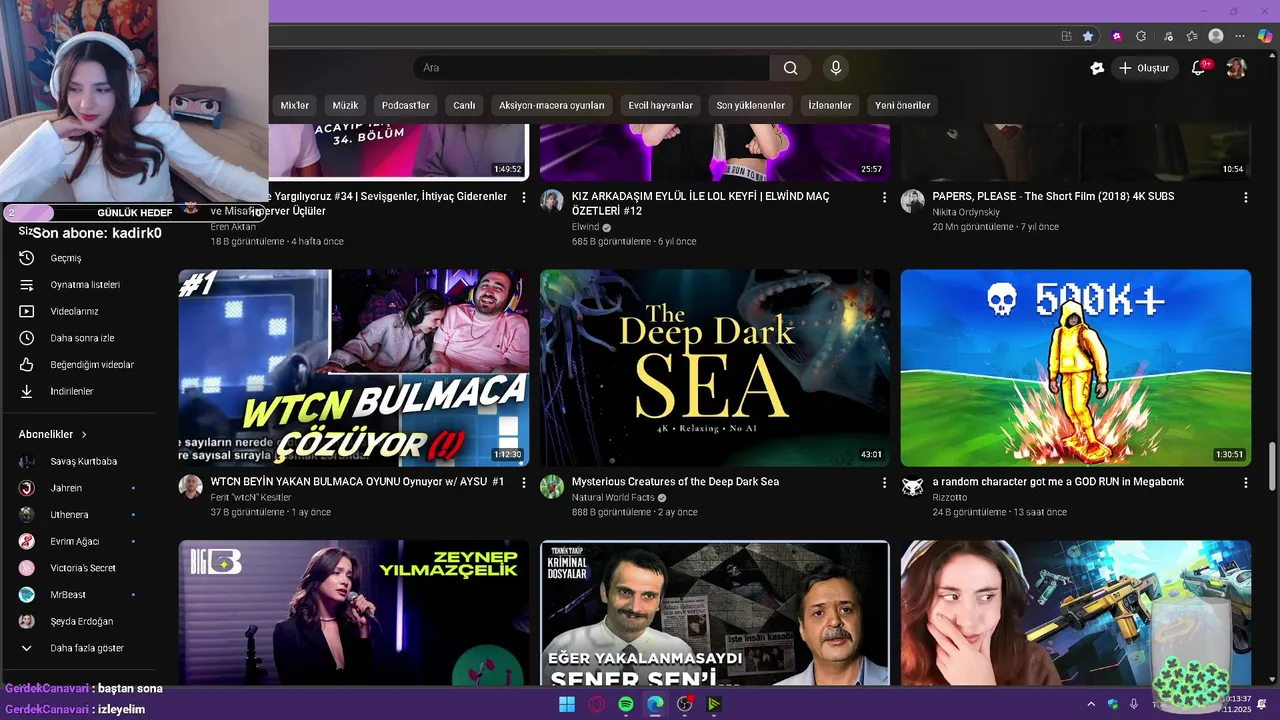1280x720 pixels.
Task: Expand the Abonelikler section arrow
Action: 84,435
